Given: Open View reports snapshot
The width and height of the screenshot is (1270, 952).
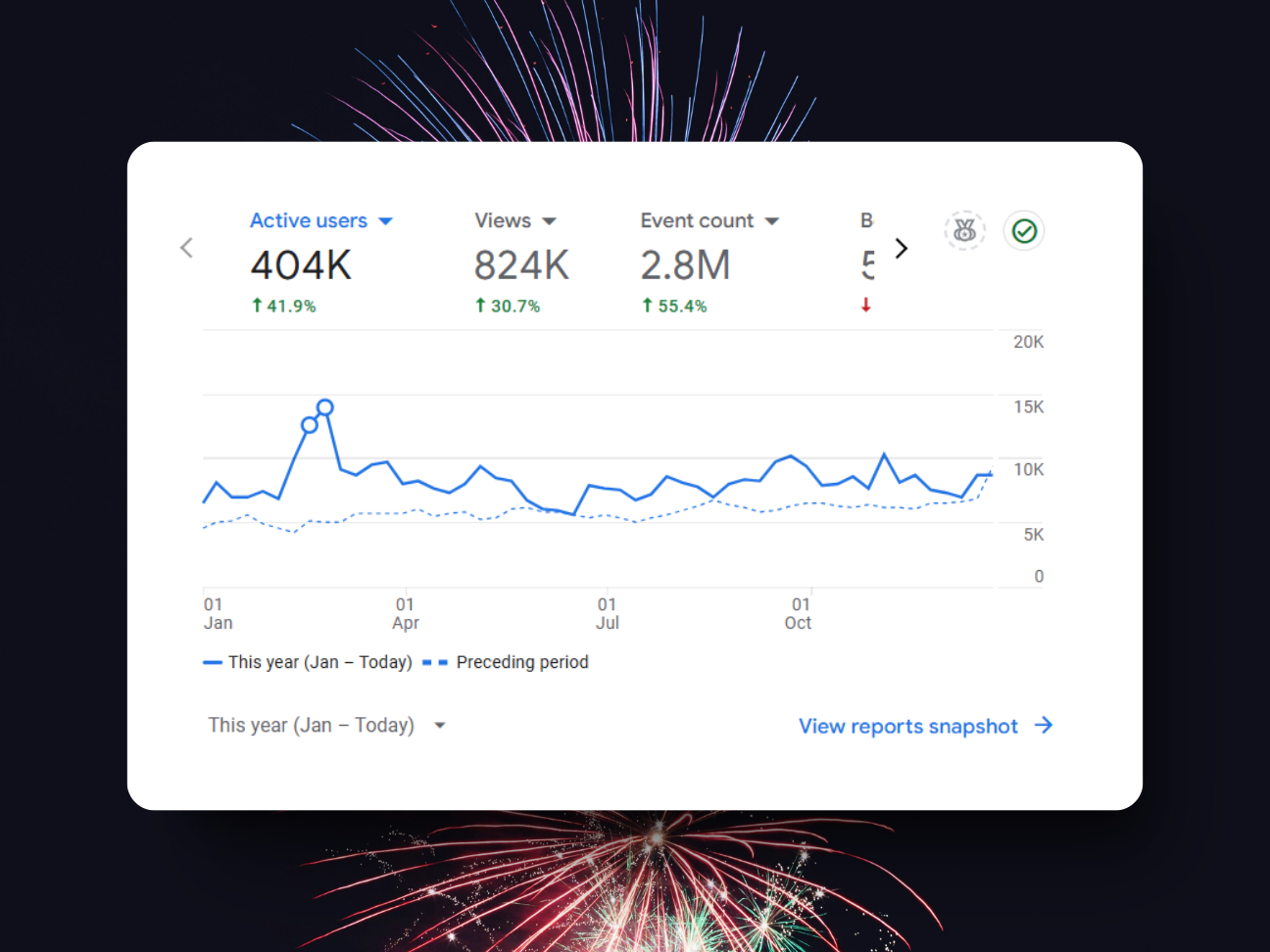Looking at the screenshot, I should click(909, 726).
